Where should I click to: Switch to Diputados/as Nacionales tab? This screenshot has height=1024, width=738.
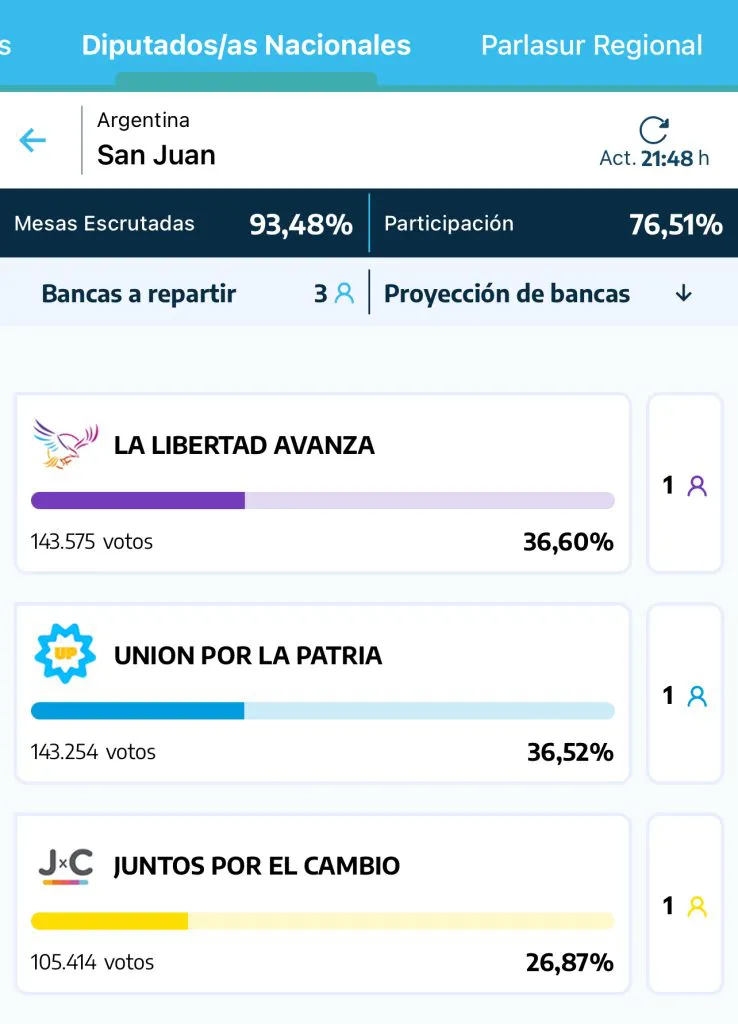246,46
